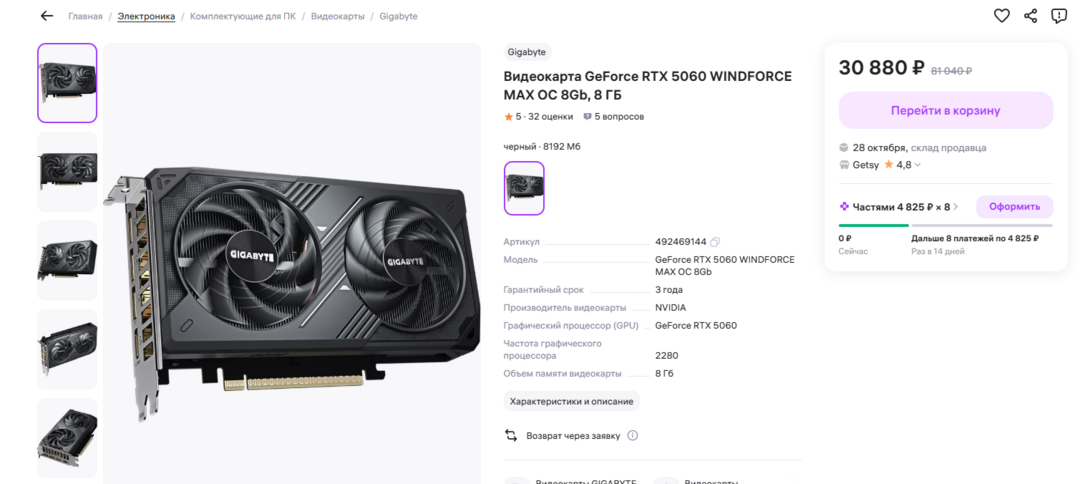Expand the Getsy seller rating chevron
The image size is (1090, 484).
coord(918,166)
